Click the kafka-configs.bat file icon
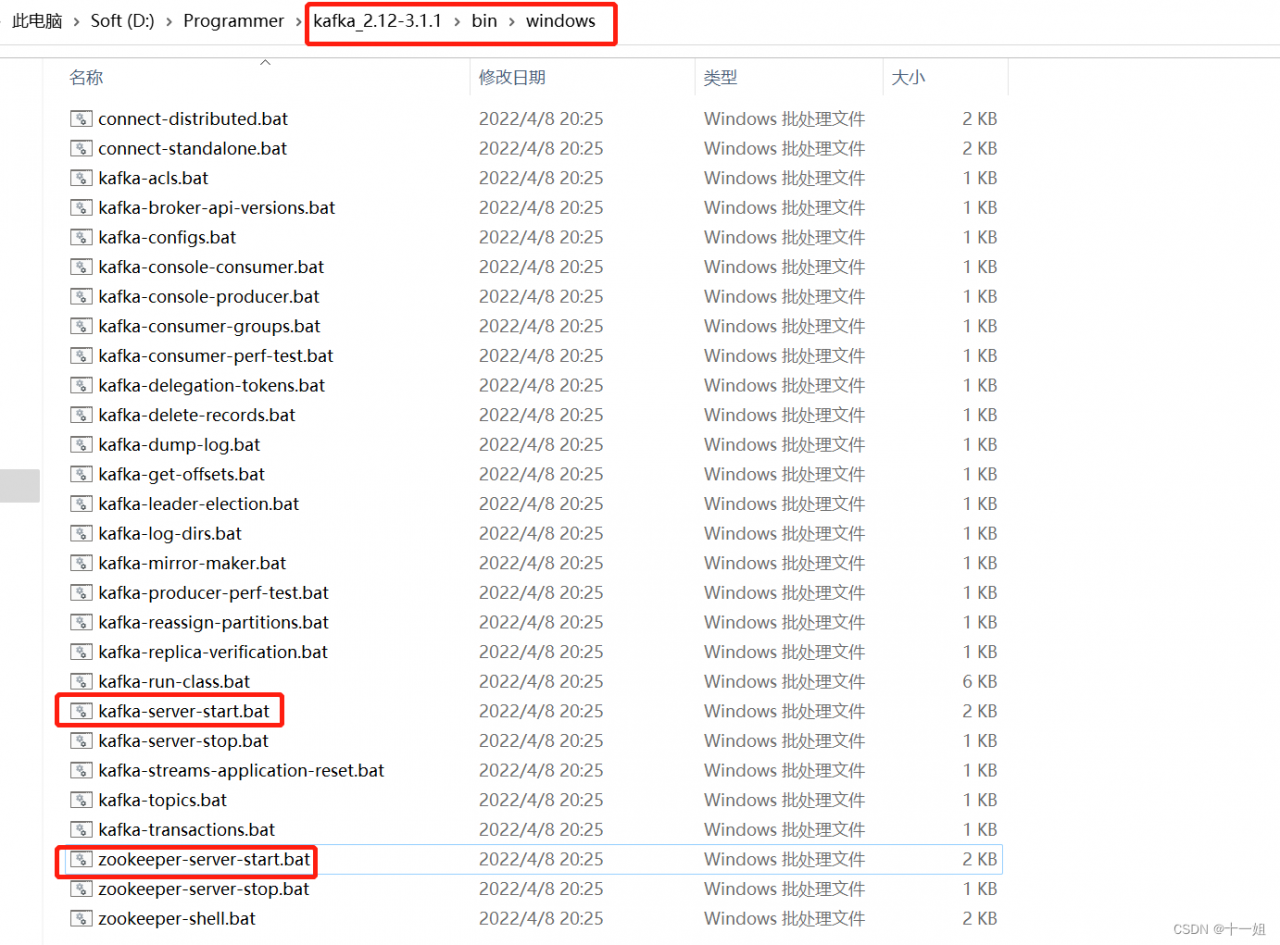The height and width of the screenshot is (945, 1280). (81, 238)
